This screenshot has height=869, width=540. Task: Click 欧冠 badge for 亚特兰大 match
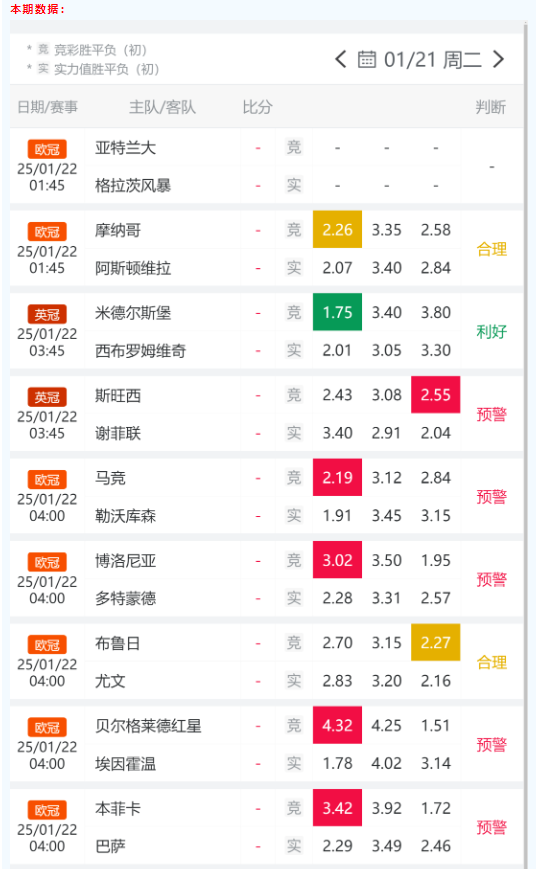[x=47, y=149]
